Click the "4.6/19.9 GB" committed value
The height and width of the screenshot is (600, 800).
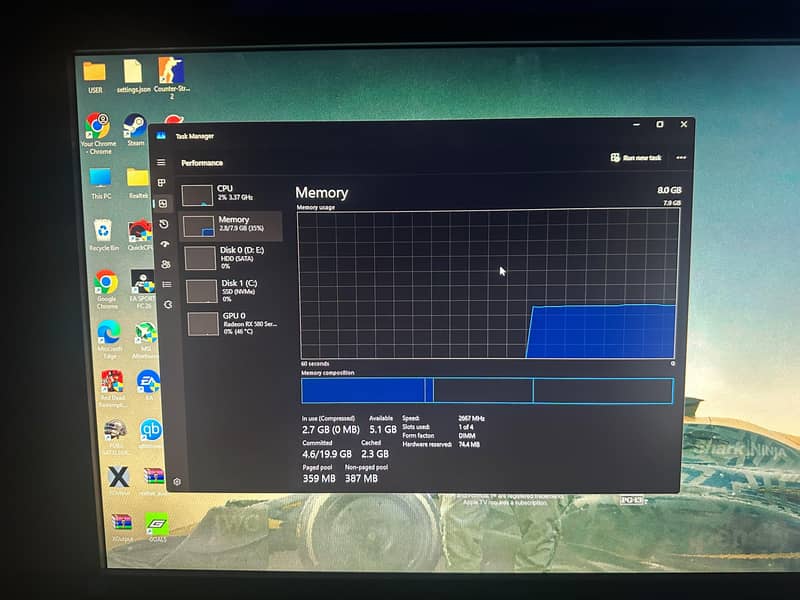(327, 454)
